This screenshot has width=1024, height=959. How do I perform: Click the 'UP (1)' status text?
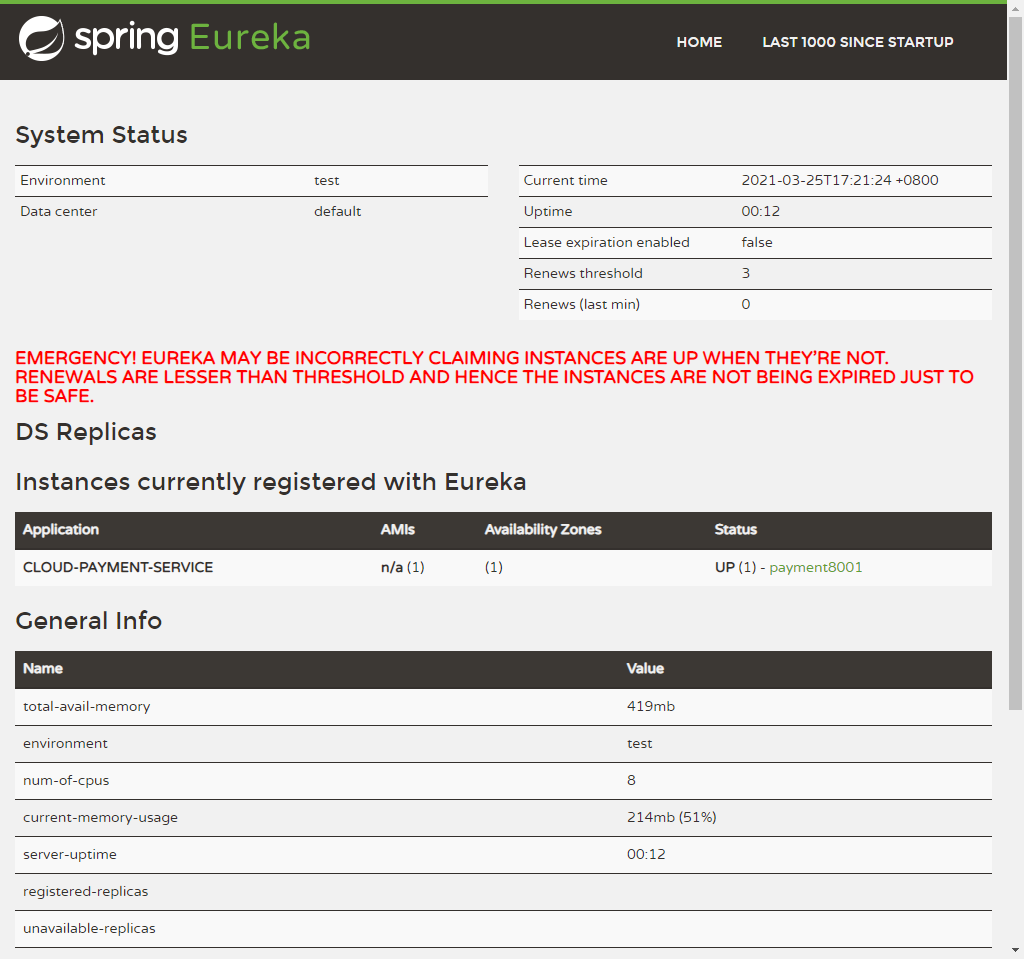pyautogui.click(x=735, y=567)
